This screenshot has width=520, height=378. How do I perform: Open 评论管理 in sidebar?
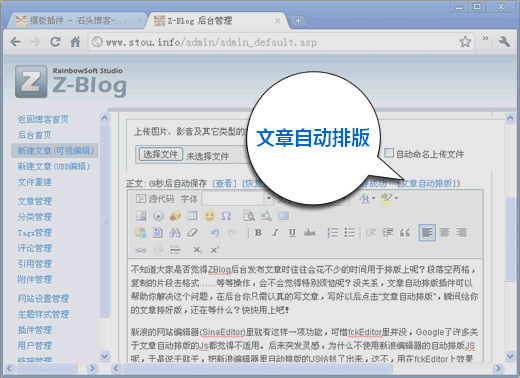click(x=35, y=248)
